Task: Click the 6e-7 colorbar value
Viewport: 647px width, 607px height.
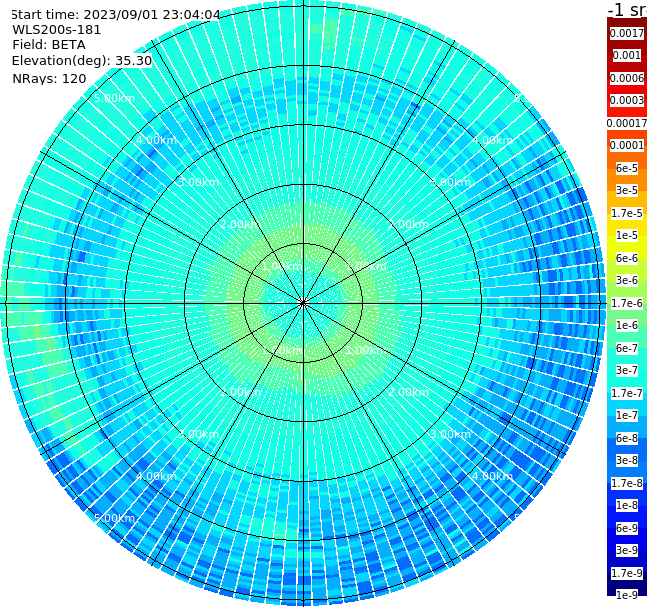Action: (627, 348)
